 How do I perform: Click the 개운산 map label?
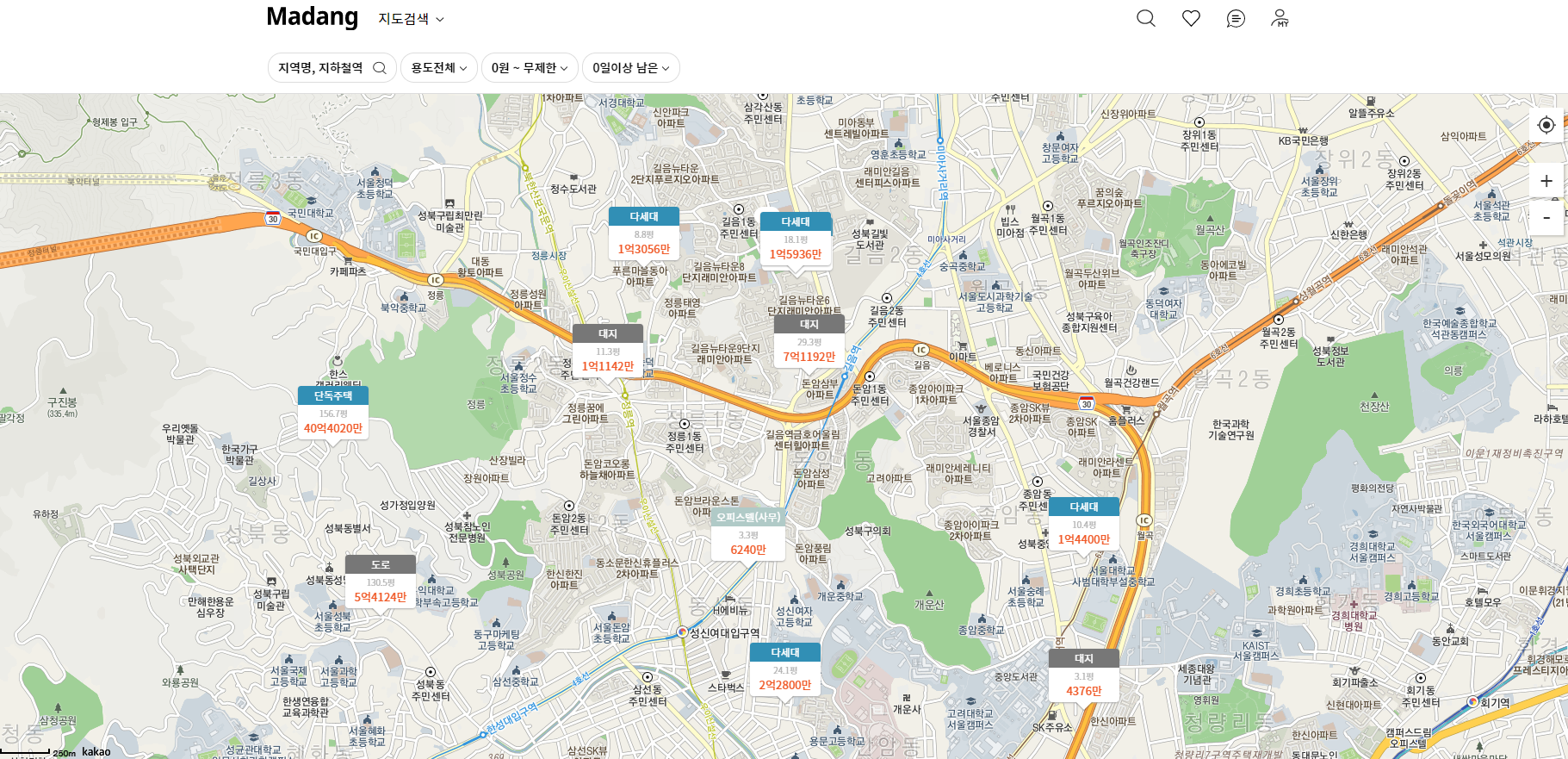tap(929, 605)
